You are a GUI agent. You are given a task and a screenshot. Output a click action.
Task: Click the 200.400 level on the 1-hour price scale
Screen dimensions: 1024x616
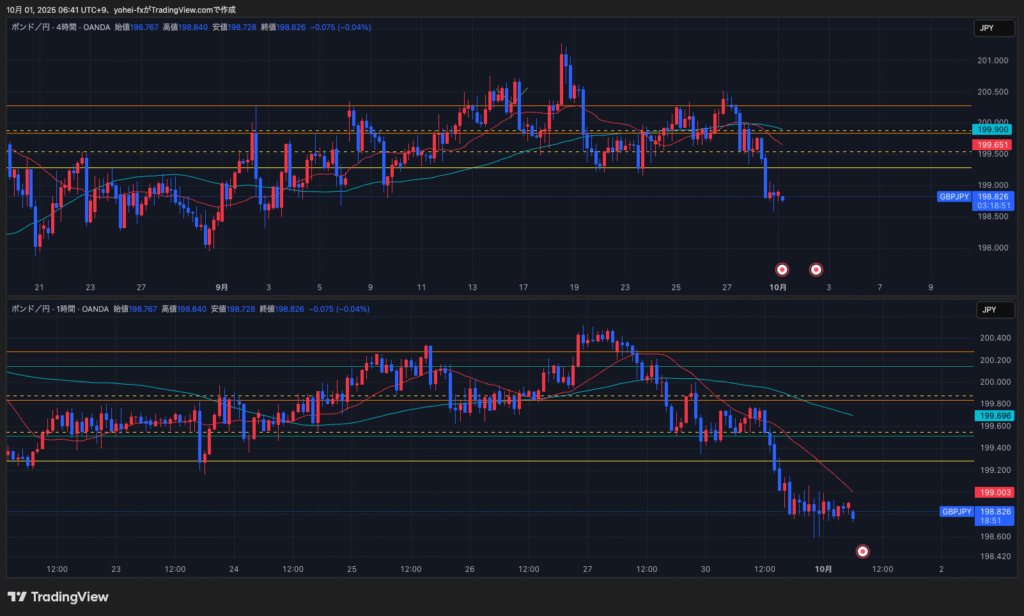click(993, 338)
